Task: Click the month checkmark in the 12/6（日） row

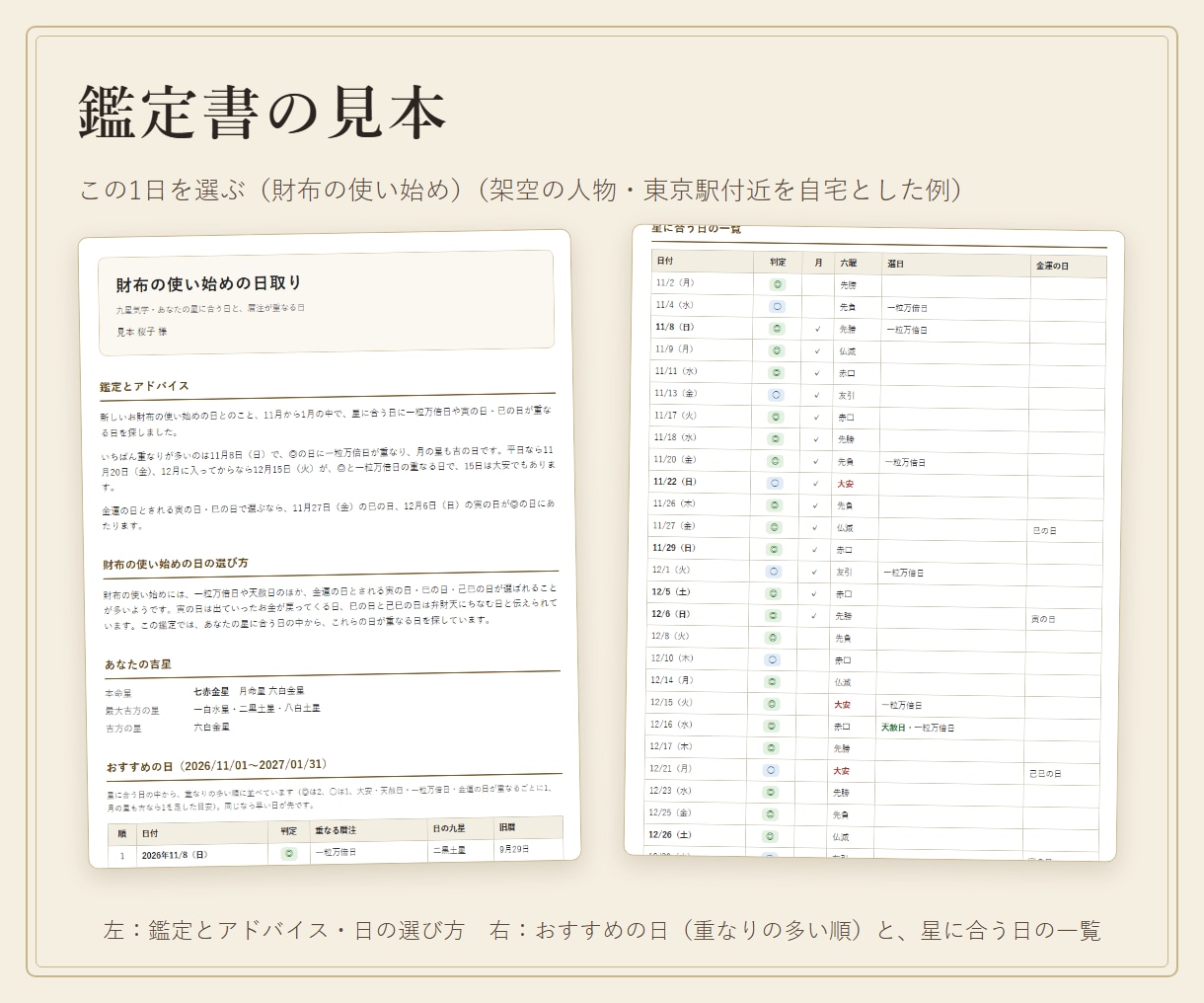Action: tap(813, 616)
